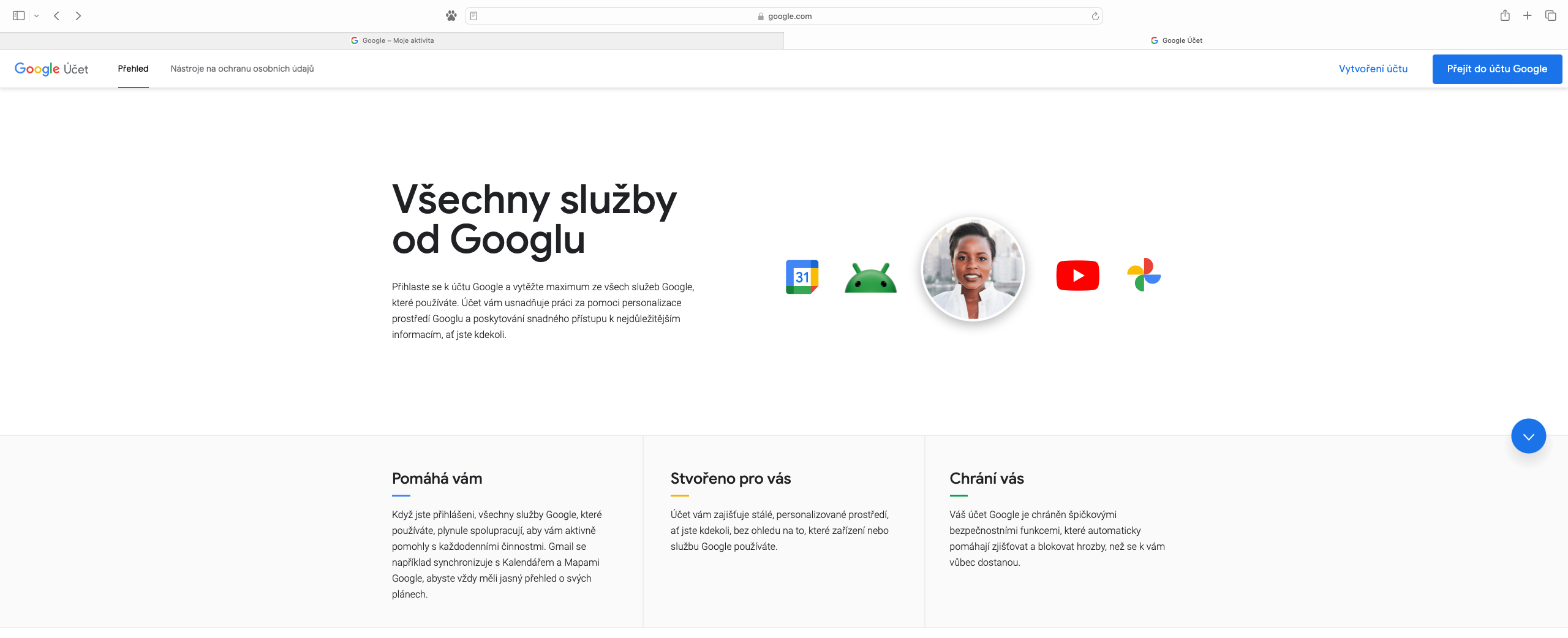
Task: Go back with the back arrow
Action: pyautogui.click(x=56, y=16)
